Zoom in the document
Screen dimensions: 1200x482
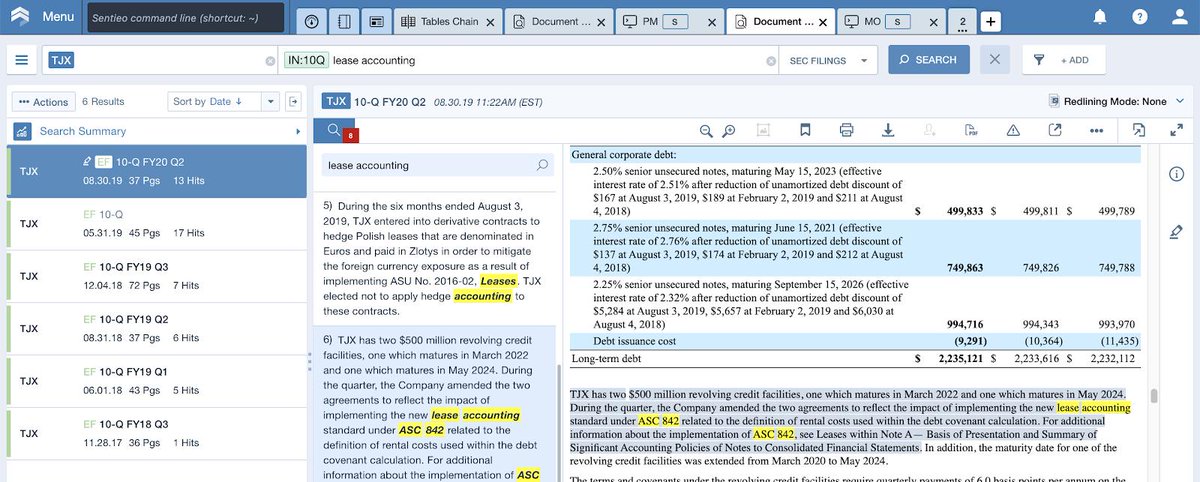click(x=729, y=130)
